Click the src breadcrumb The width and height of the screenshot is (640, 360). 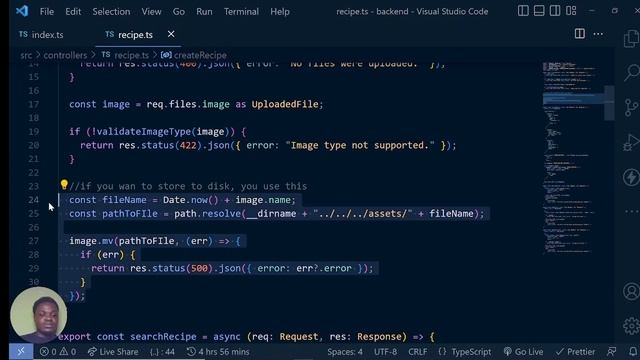pos(26,55)
